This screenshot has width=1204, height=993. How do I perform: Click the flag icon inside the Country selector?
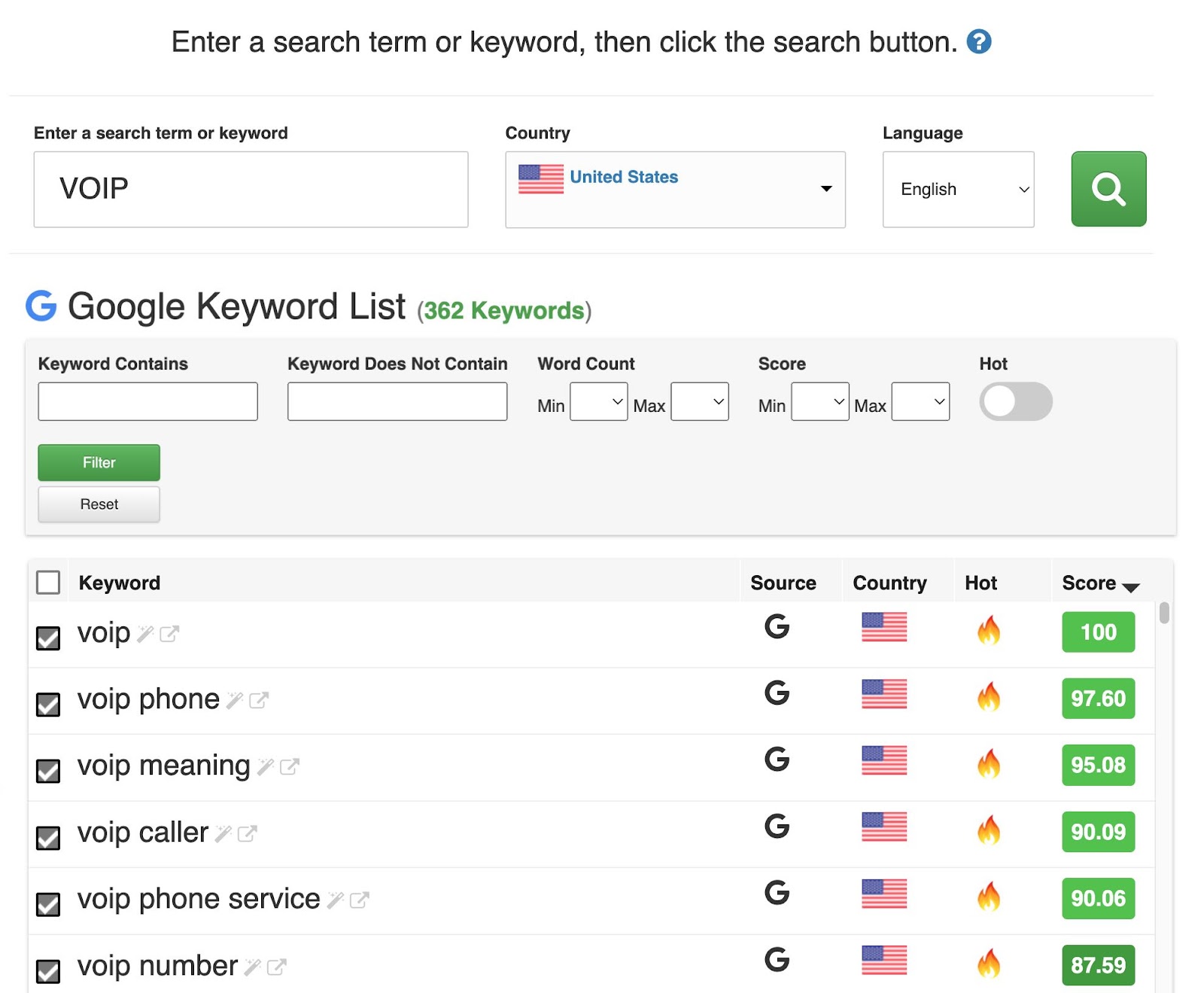[540, 181]
